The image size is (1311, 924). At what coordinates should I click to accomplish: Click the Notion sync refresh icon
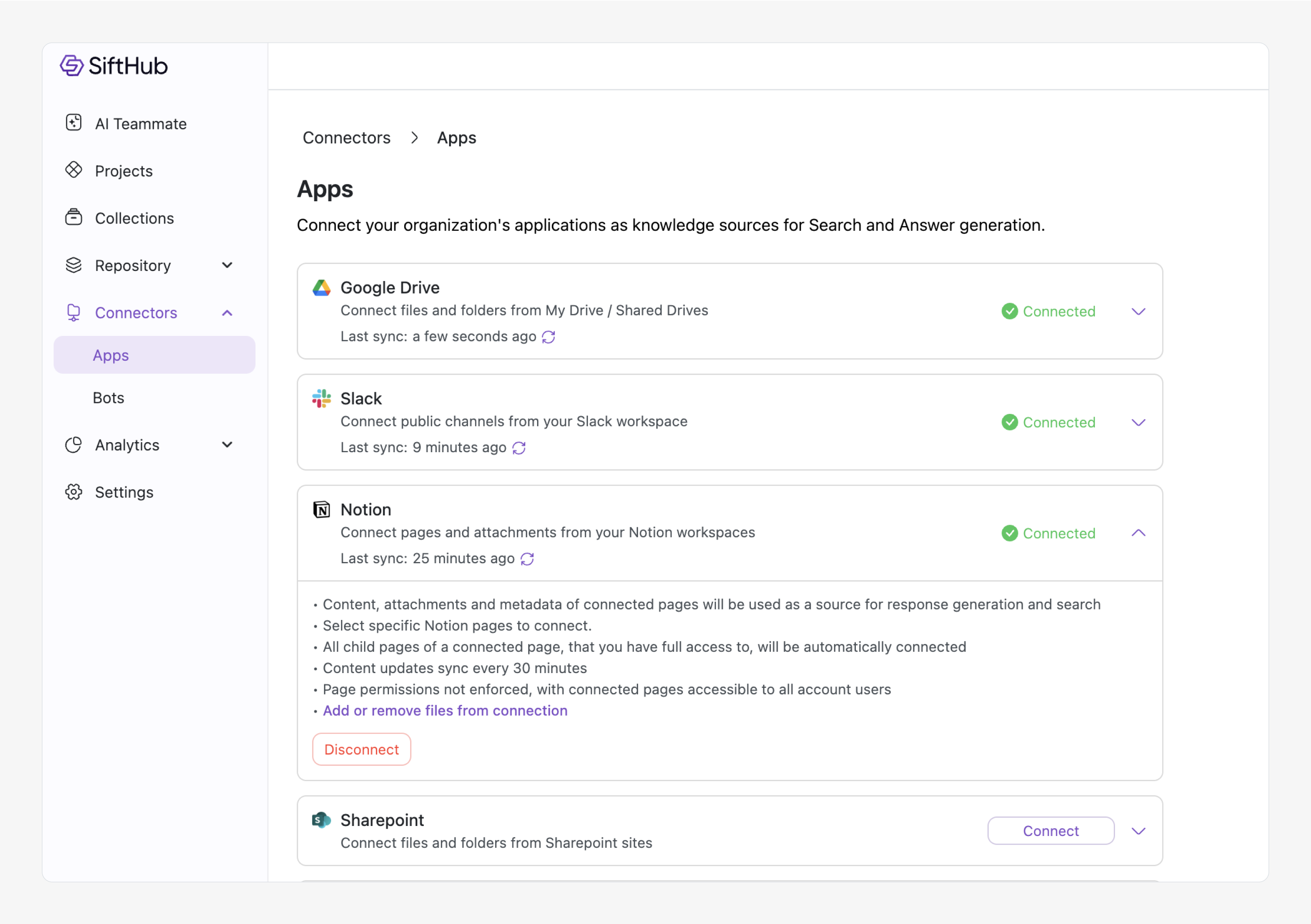point(527,558)
